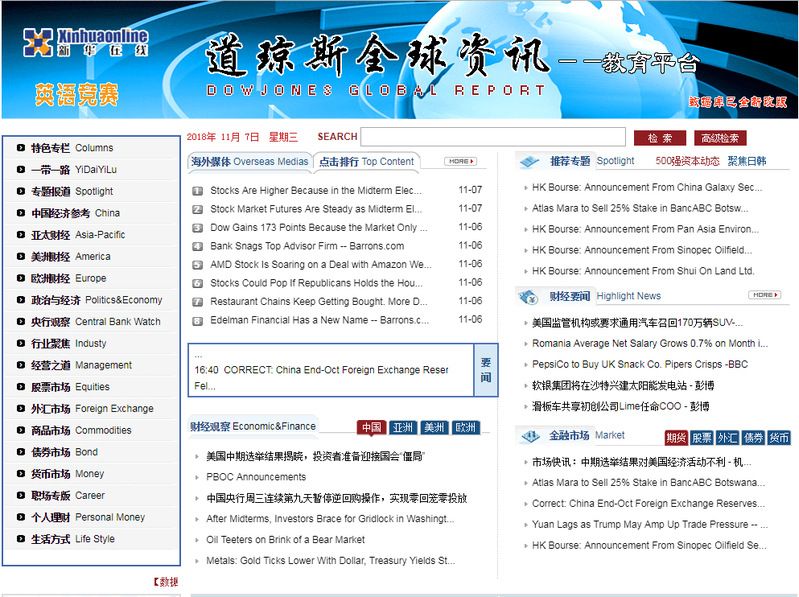Expand Highlight News via MORE button
This screenshot has height=597, width=799.
(x=765, y=295)
